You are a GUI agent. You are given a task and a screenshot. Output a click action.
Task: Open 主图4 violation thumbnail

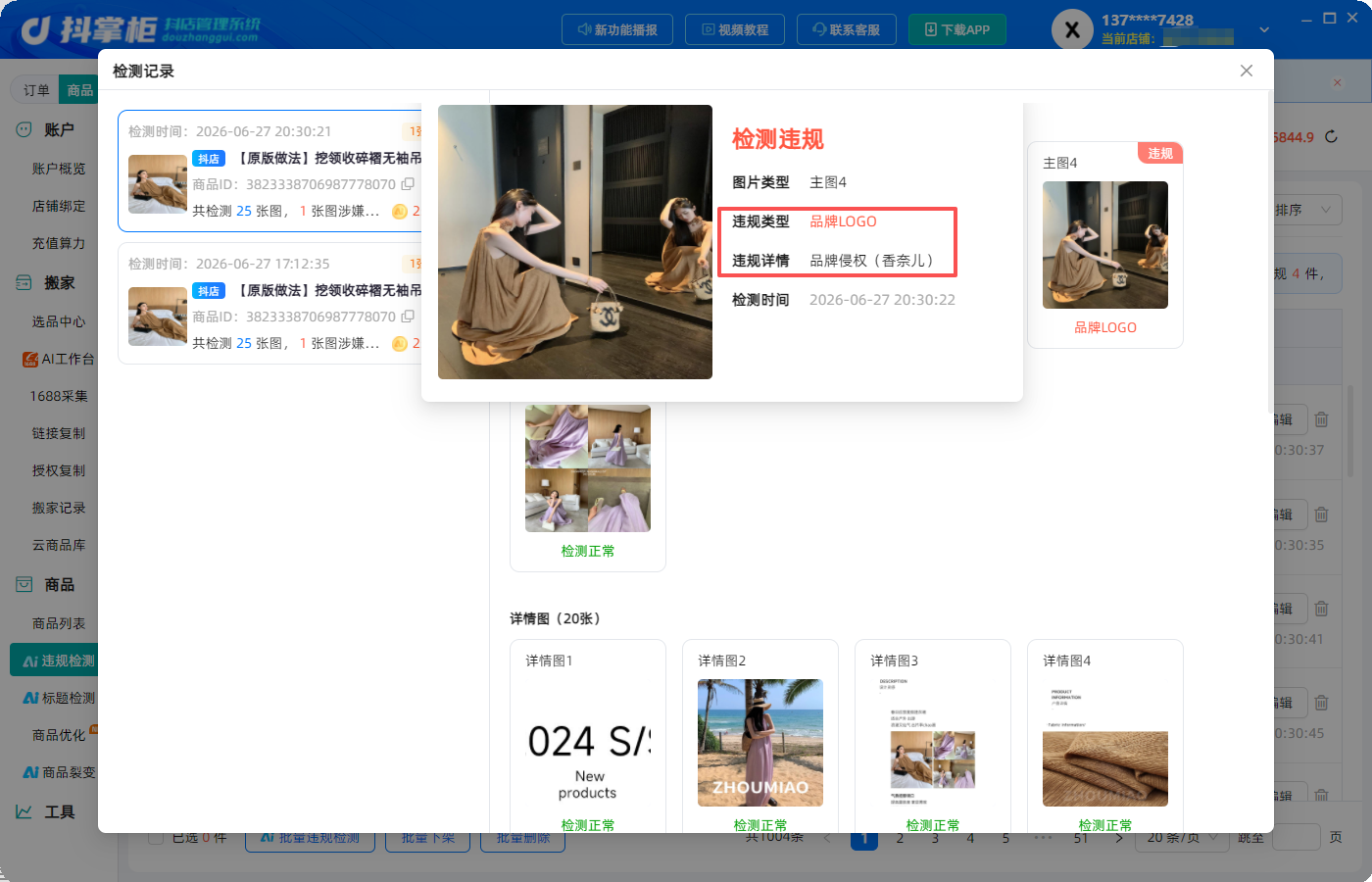click(x=1105, y=245)
